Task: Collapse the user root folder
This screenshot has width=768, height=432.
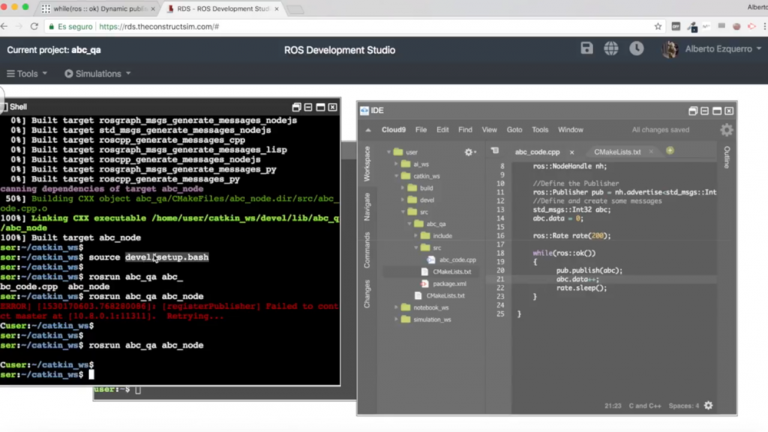Action: coord(389,152)
